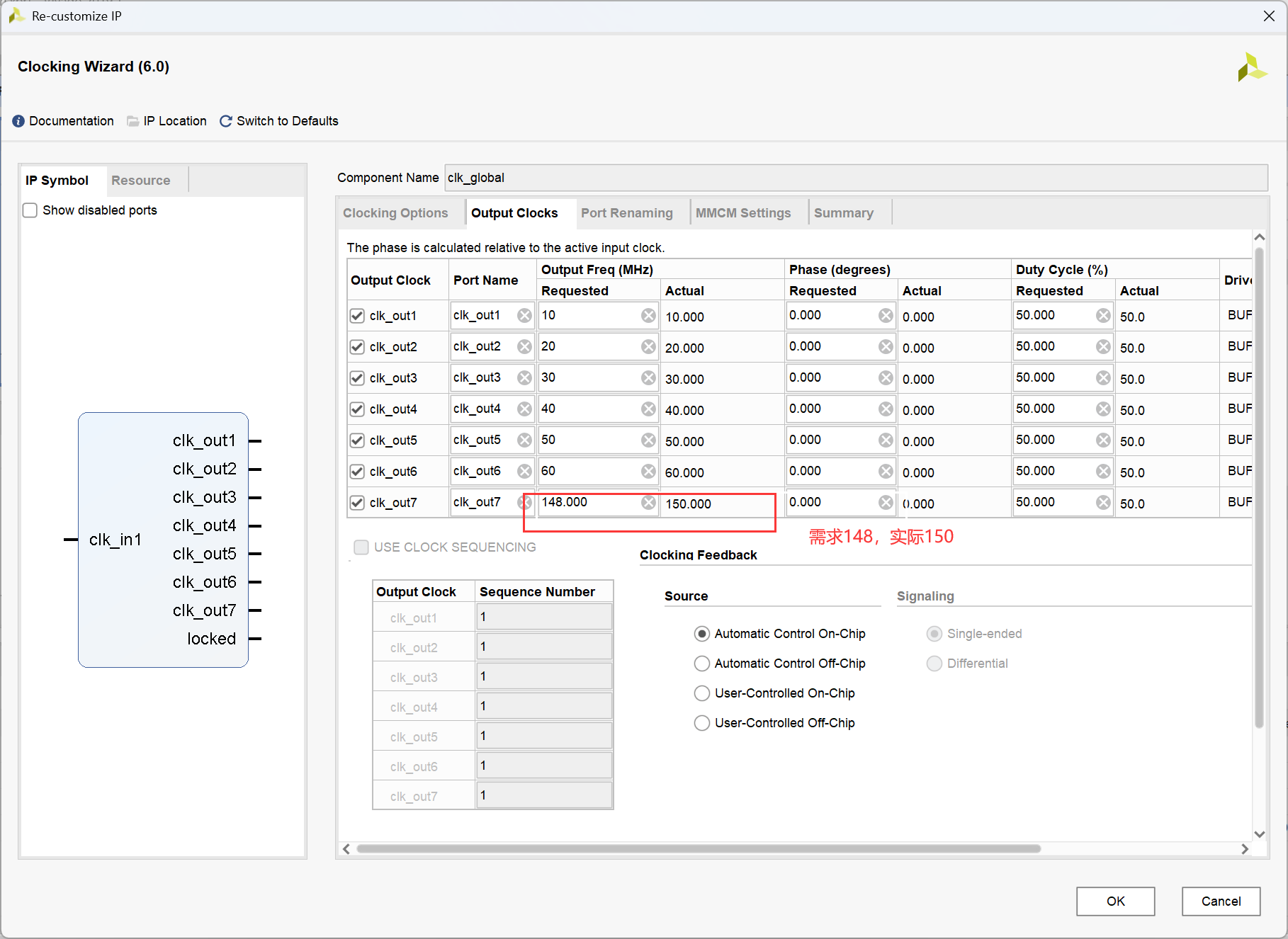Screen dimensions: 1288x939
Task: Open the Summary tab
Action: pos(844,213)
